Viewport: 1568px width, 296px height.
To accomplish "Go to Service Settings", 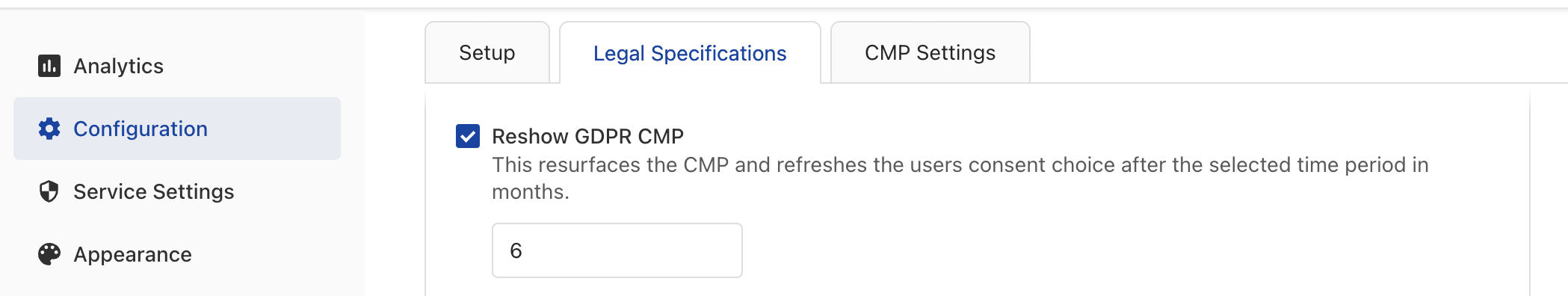I will (x=154, y=191).
